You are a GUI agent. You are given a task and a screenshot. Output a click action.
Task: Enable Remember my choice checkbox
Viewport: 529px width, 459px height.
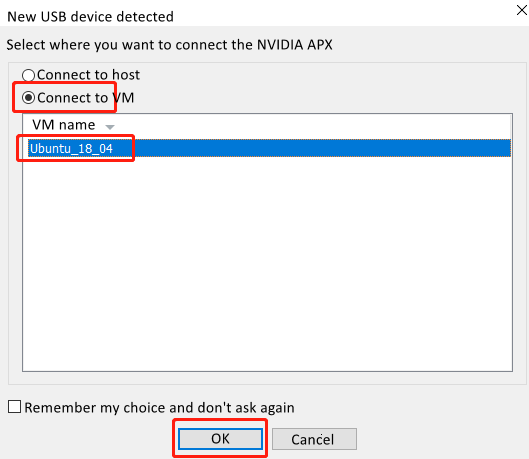[15, 407]
